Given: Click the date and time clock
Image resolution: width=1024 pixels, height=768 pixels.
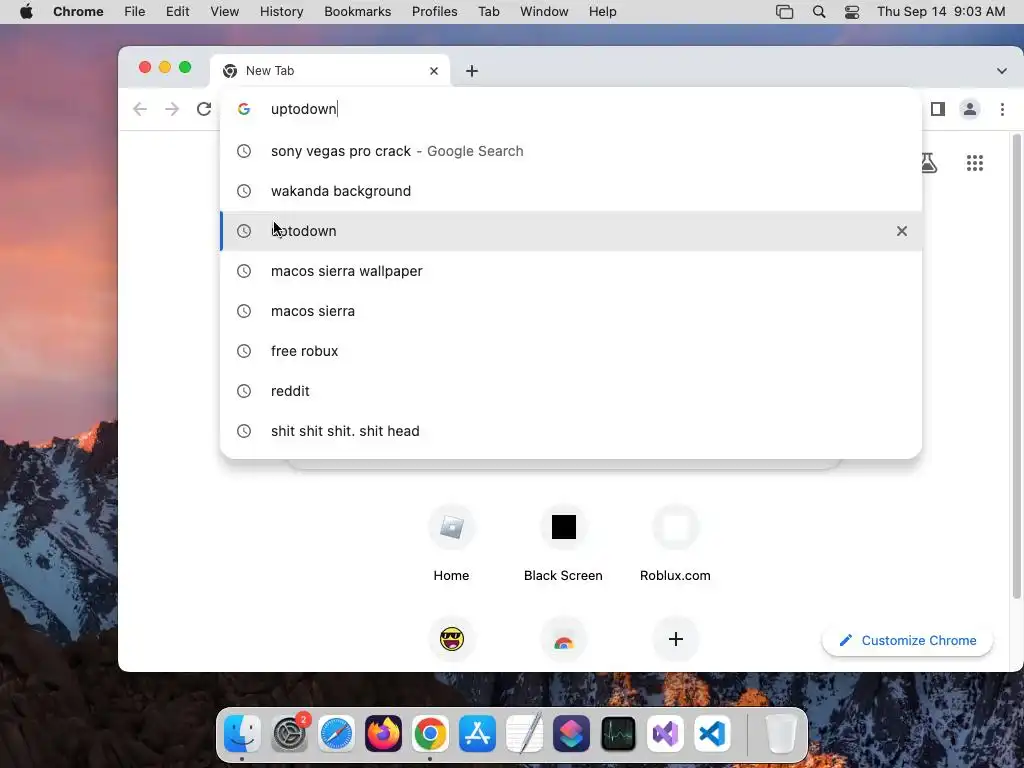Looking at the screenshot, I should pos(941,12).
